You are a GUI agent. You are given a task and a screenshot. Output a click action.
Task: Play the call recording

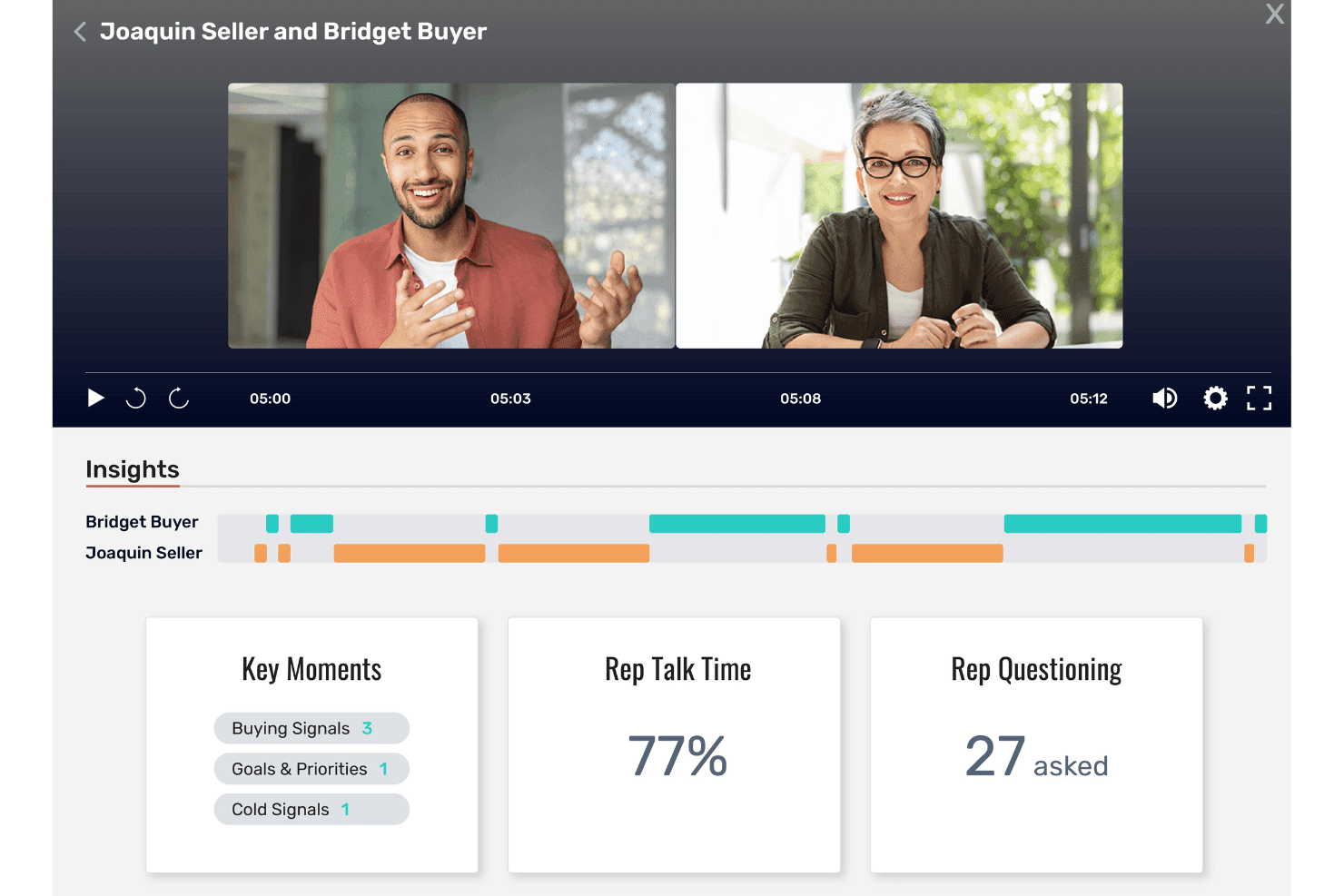(95, 398)
